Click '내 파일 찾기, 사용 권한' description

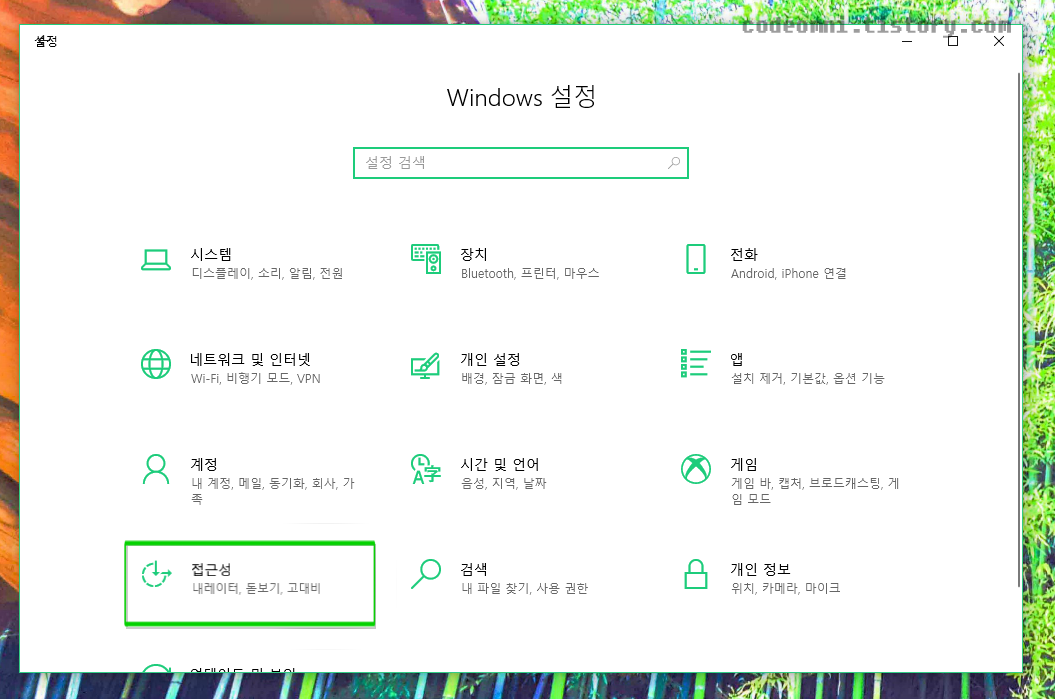click(525, 588)
